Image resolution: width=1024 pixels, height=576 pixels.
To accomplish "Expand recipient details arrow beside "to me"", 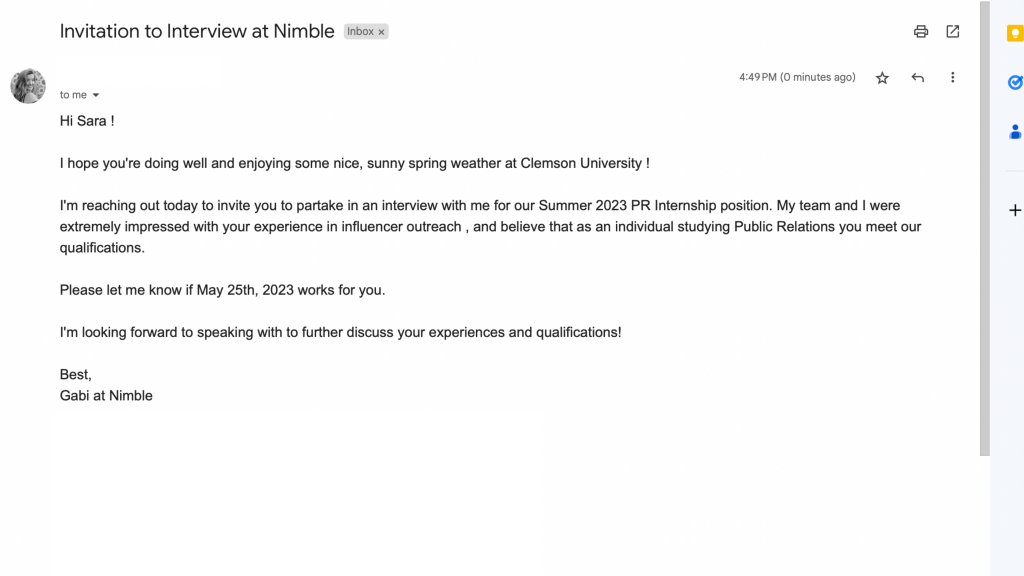I will (96, 95).
